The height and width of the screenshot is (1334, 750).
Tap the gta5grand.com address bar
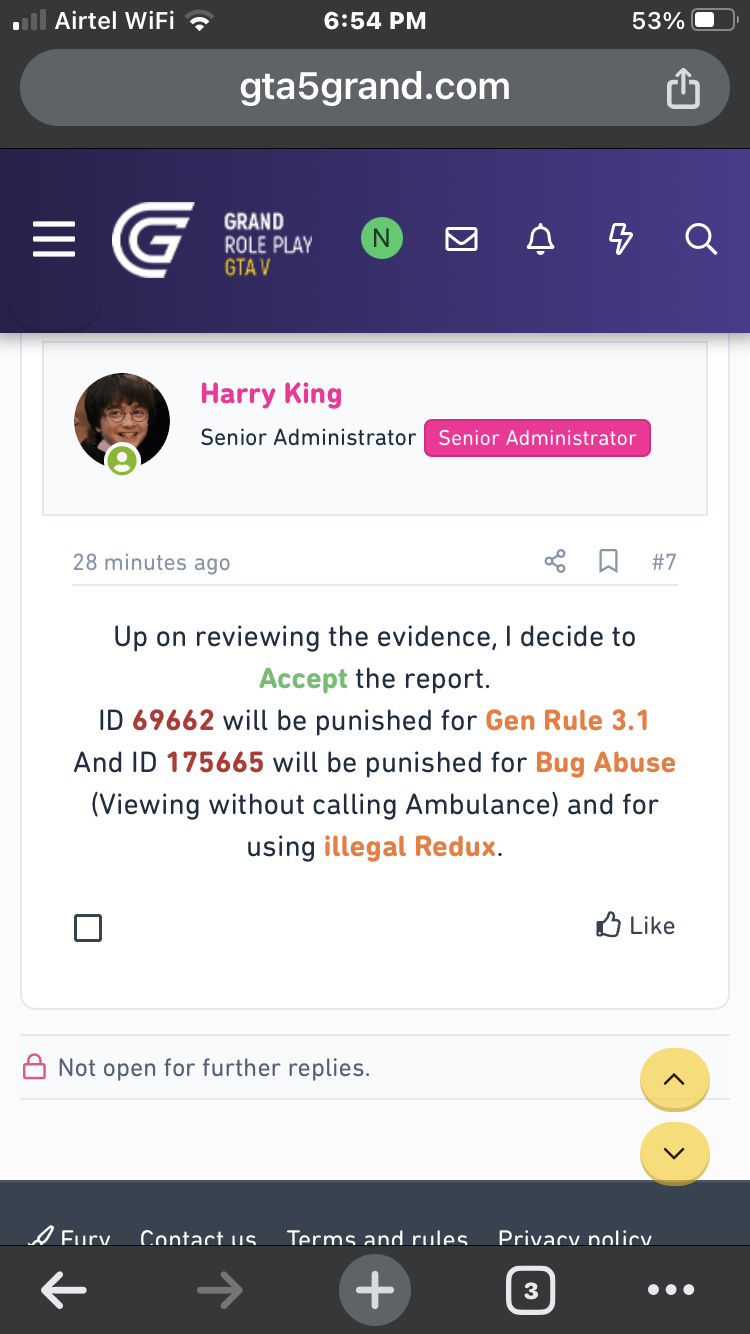click(375, 88)
